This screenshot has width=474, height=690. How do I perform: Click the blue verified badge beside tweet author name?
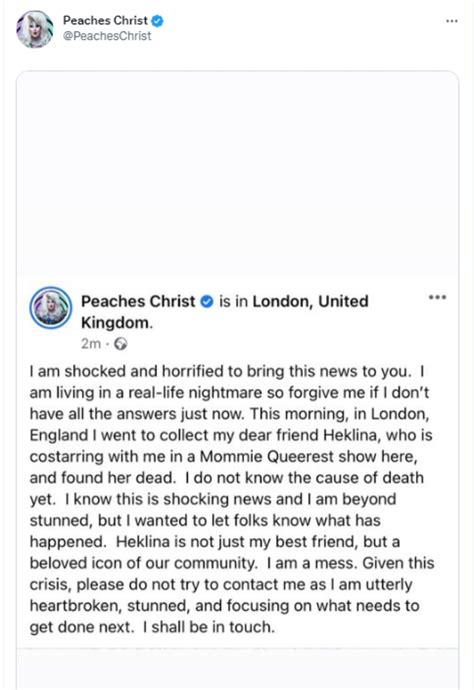click(157, 21)
